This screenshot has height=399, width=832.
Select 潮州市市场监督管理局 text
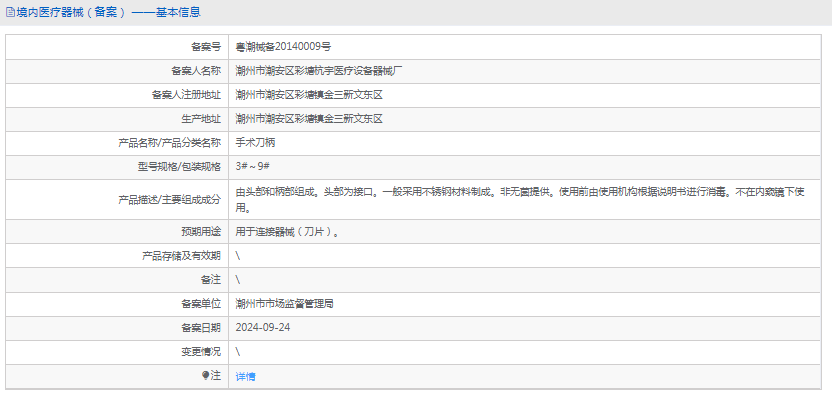(x=284, y=303)
